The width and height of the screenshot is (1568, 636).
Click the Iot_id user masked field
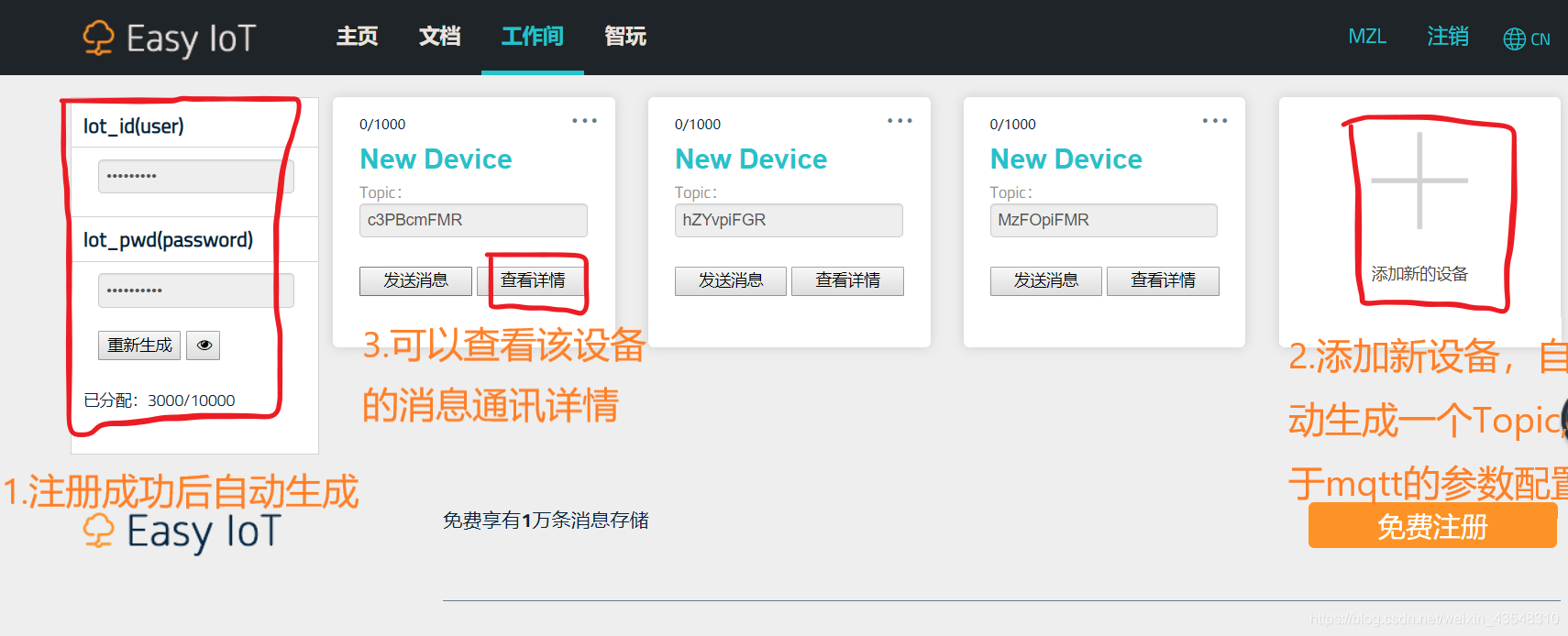point(196,176)
